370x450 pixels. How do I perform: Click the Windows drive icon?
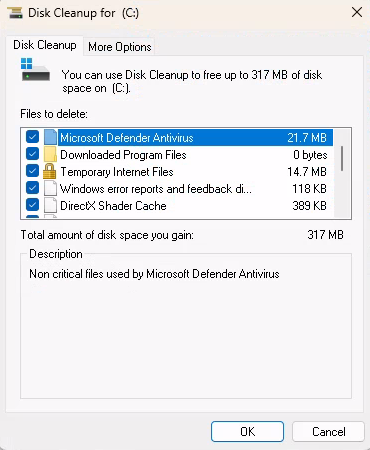tap(35, 69)
